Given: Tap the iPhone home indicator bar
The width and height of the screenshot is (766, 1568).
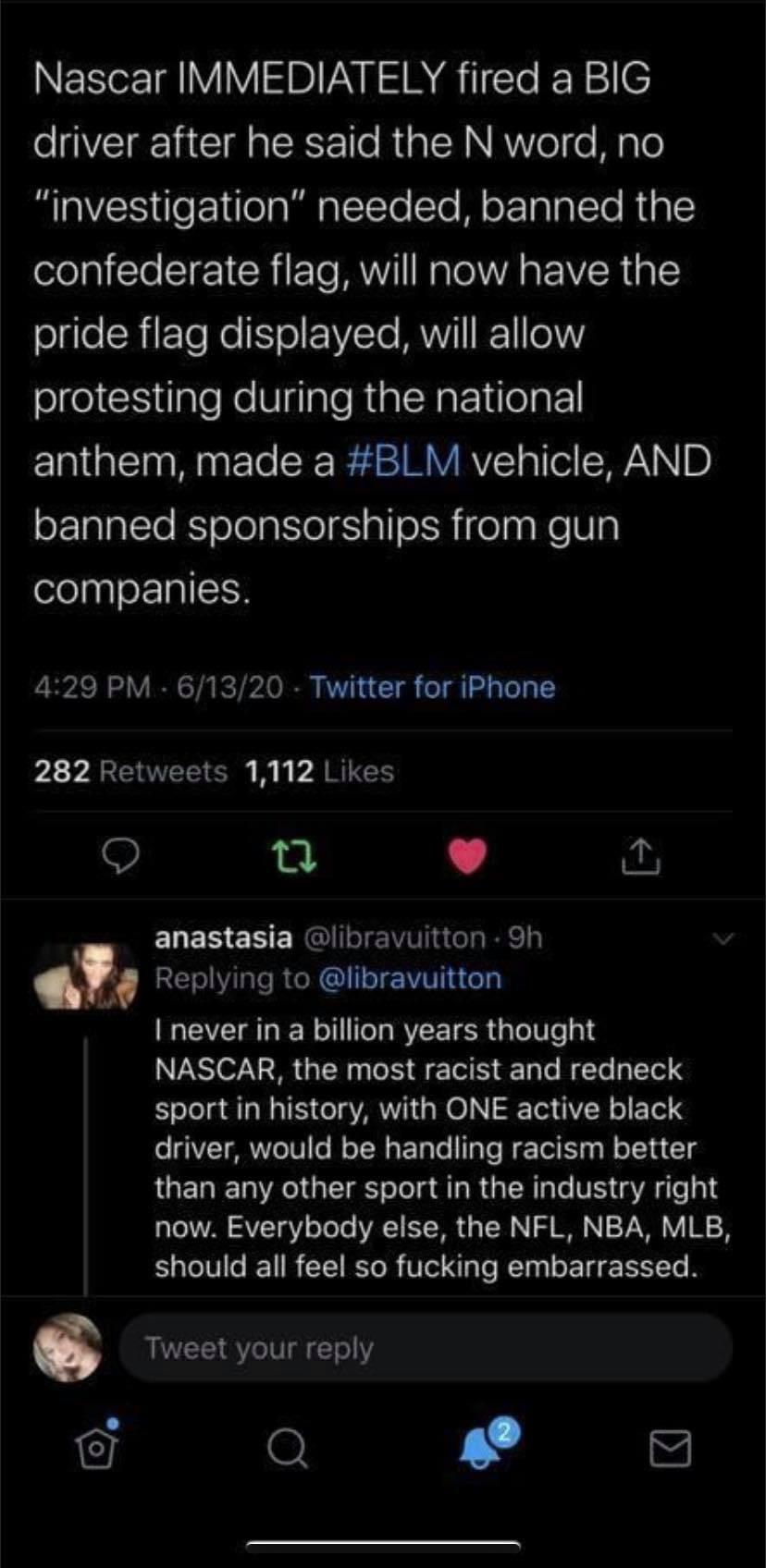Looking at the screenshot, I should pyautogui.click(x=383, y=1543).
